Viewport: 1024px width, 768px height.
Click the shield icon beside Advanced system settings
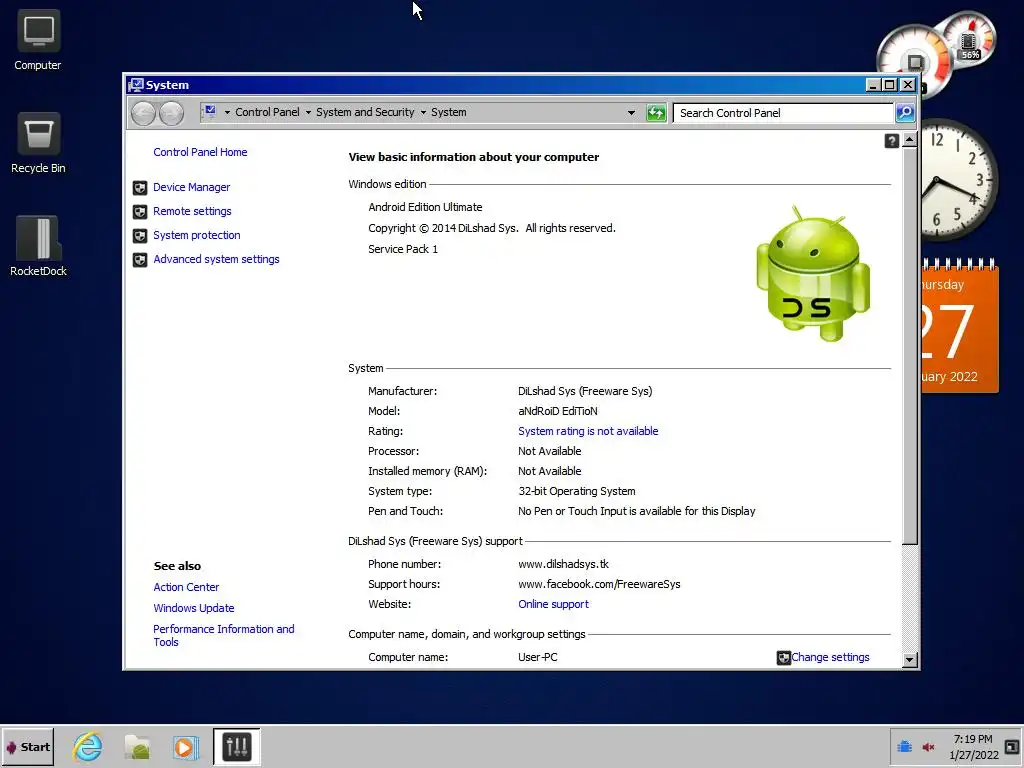(x=140, y=260)
